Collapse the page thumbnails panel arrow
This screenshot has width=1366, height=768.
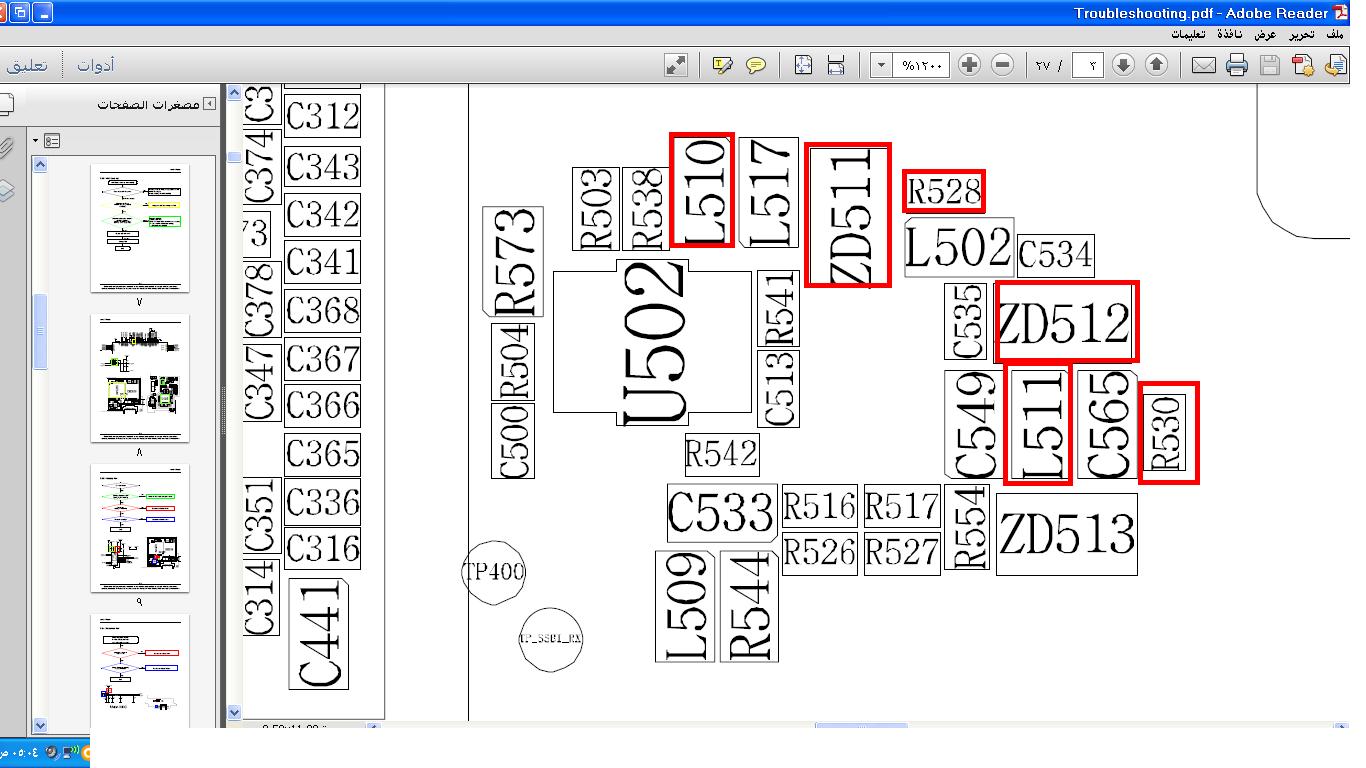click(210, 104)
